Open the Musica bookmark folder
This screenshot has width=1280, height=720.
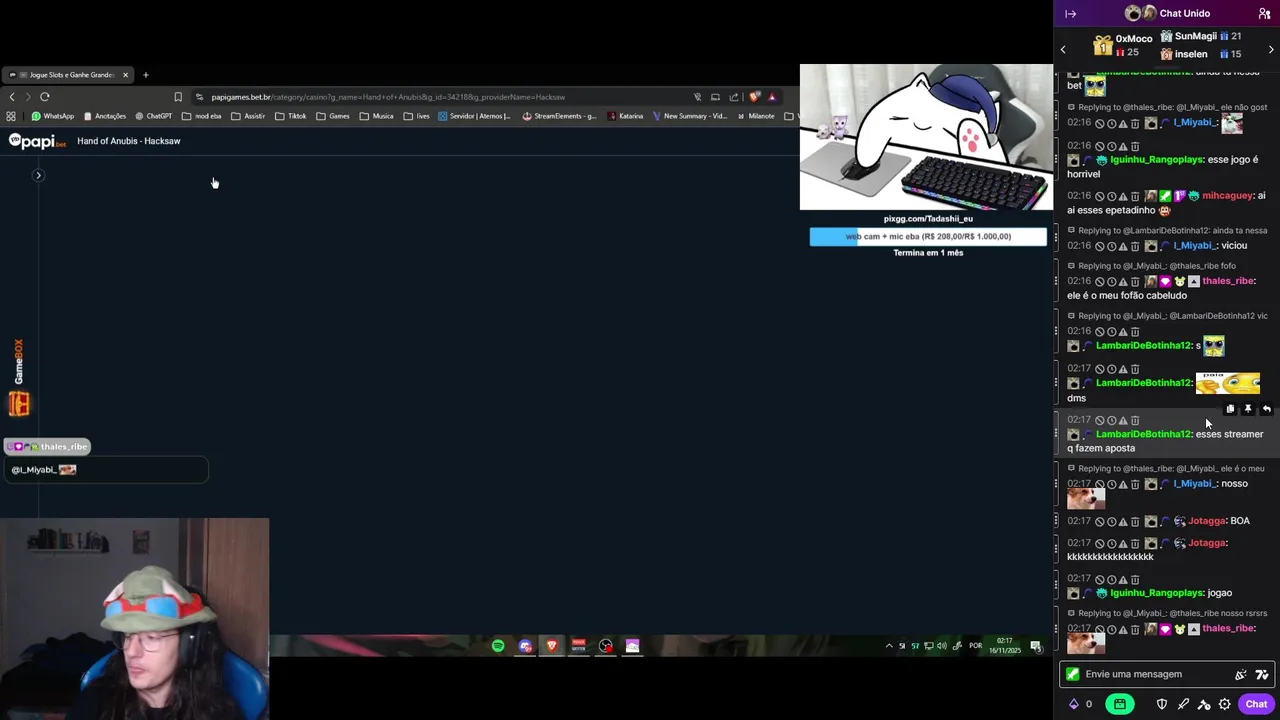click(x=377, y=116)
